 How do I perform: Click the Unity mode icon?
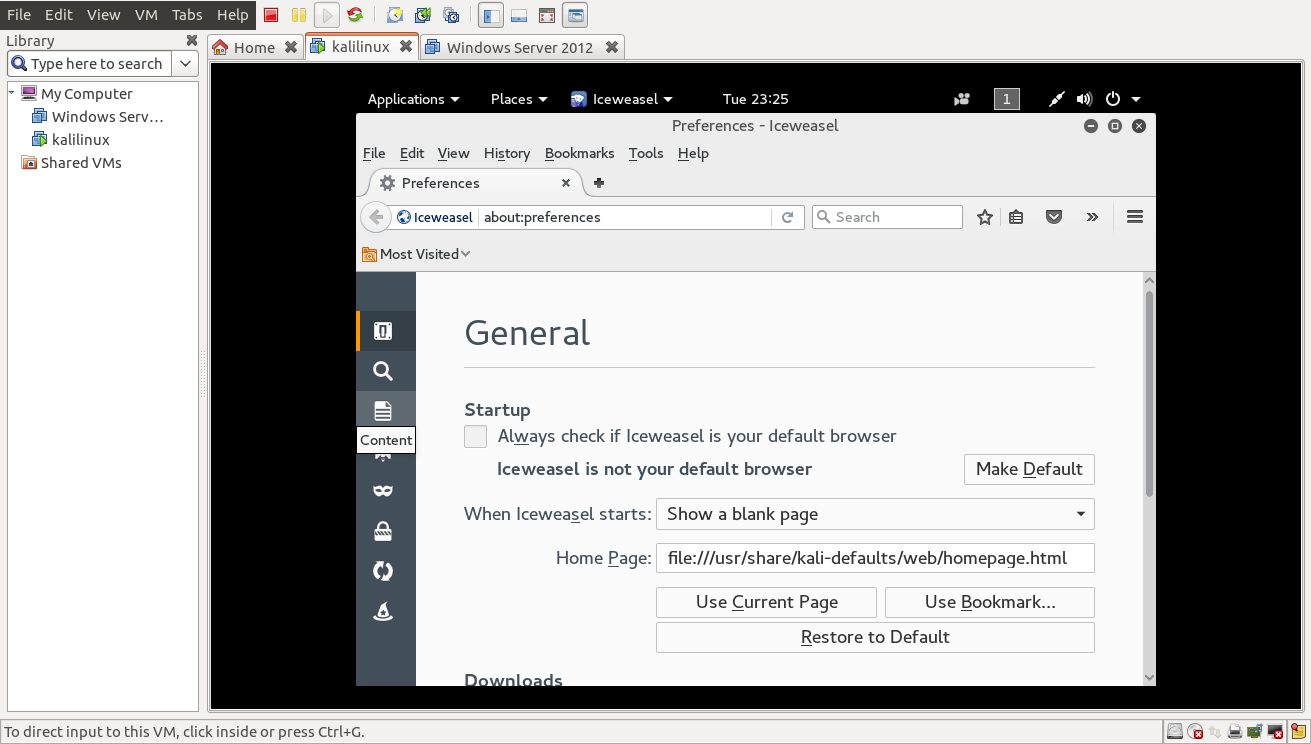coord(575,15)
